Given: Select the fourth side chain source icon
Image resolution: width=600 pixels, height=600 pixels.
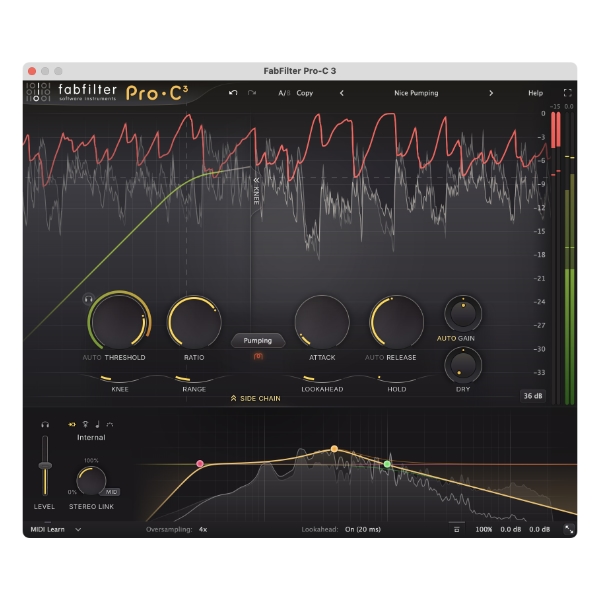Looking at the screenshot, I should (110, 424).
